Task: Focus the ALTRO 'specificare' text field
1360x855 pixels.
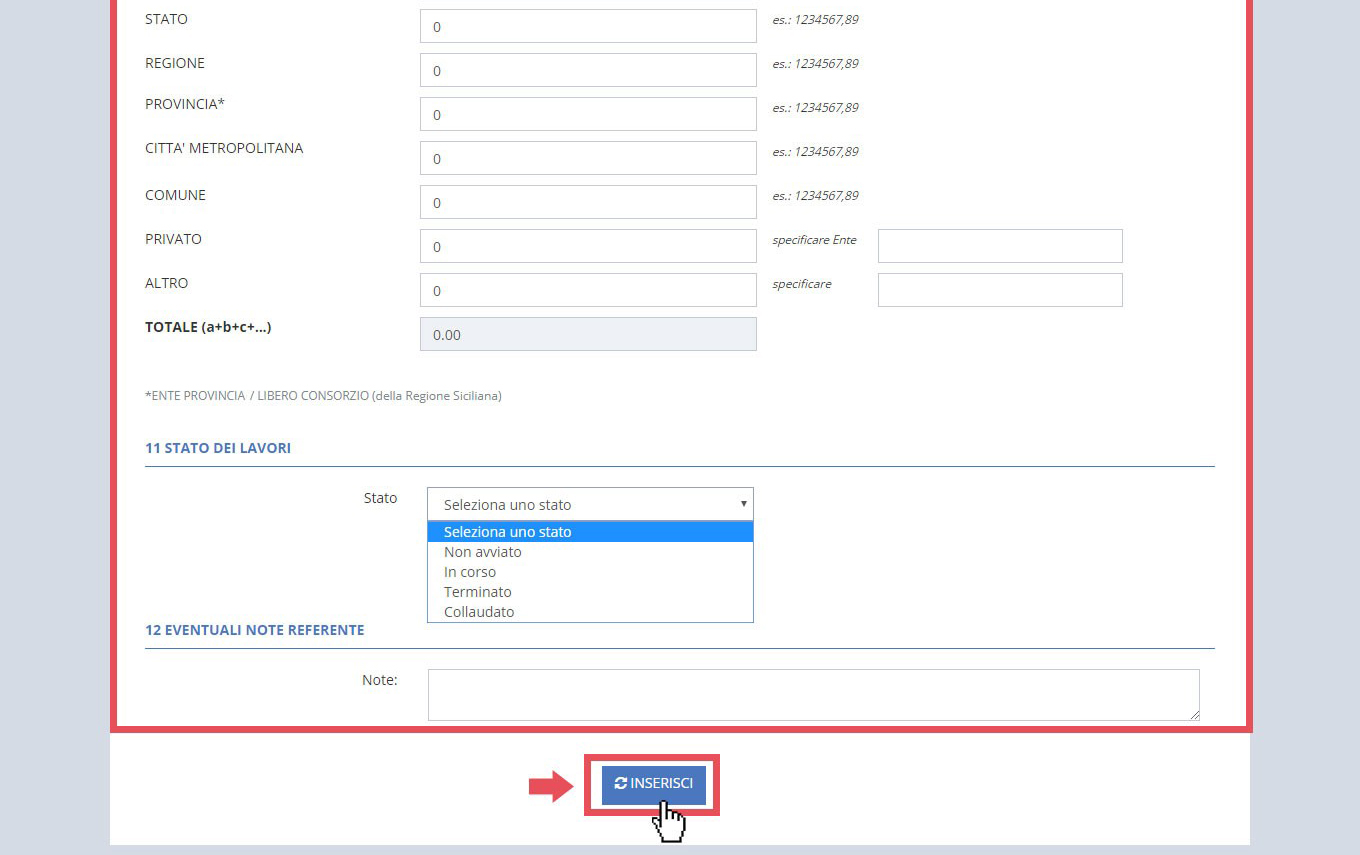Action: click(1000, 290)
